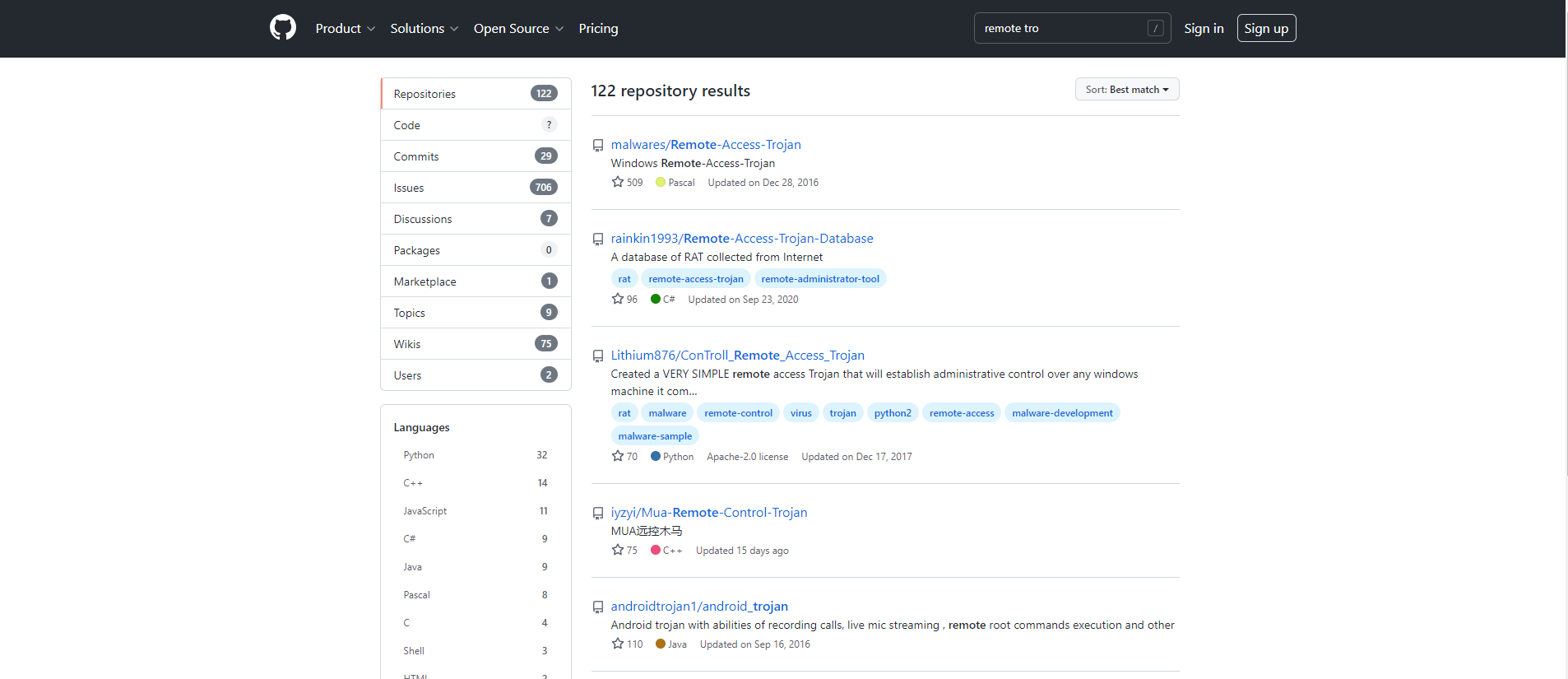Click the star icon showing 509 stars

[618, 182]
